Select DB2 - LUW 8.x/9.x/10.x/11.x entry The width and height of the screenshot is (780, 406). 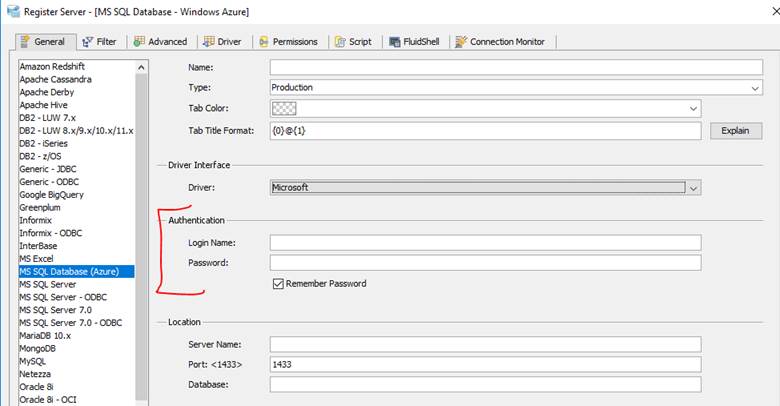[77, 131]
